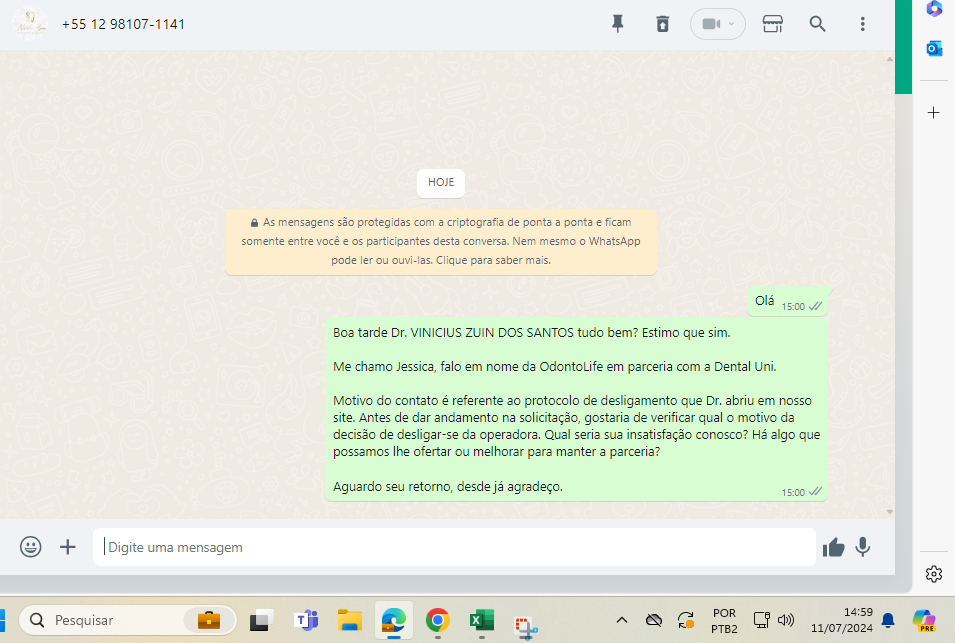Open the three-dot chat menu

tap(862, 24)
